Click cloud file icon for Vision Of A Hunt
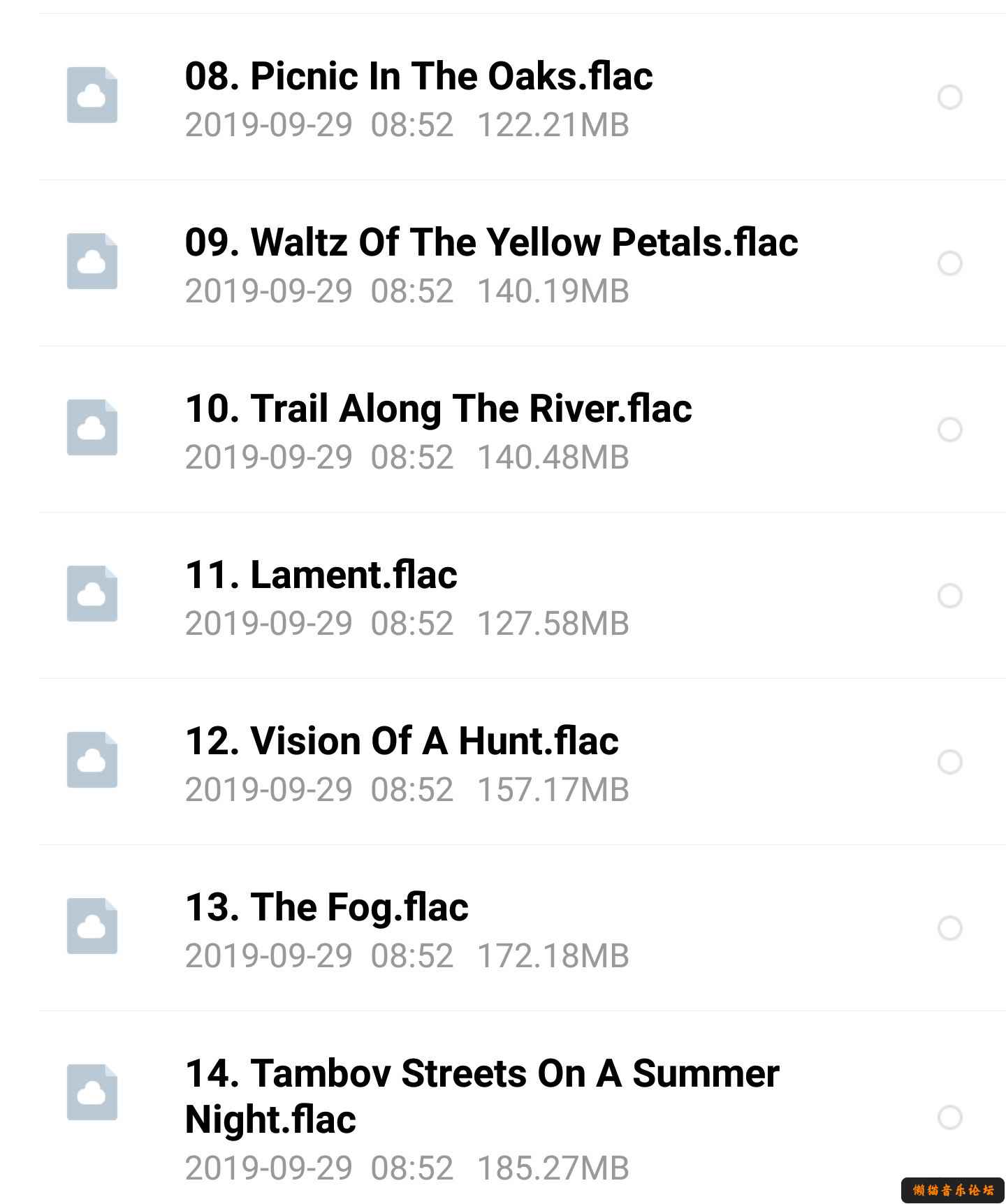This screenshot has width=1006, height=1204. click(92, 761)
